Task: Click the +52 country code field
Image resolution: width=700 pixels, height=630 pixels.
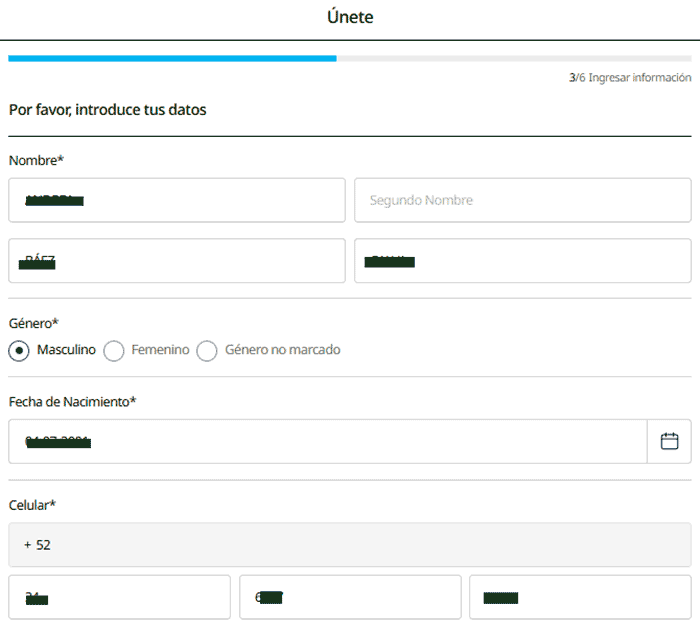Action: coord(349,545)
